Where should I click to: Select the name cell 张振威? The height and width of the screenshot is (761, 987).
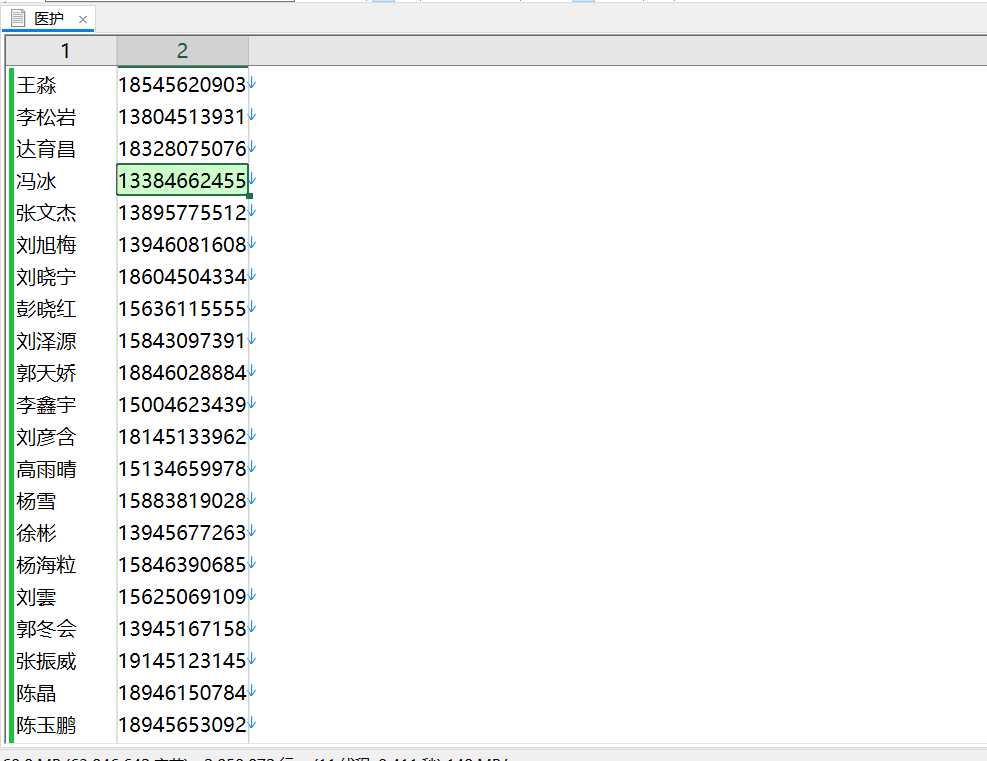click(x=46, y=661)
